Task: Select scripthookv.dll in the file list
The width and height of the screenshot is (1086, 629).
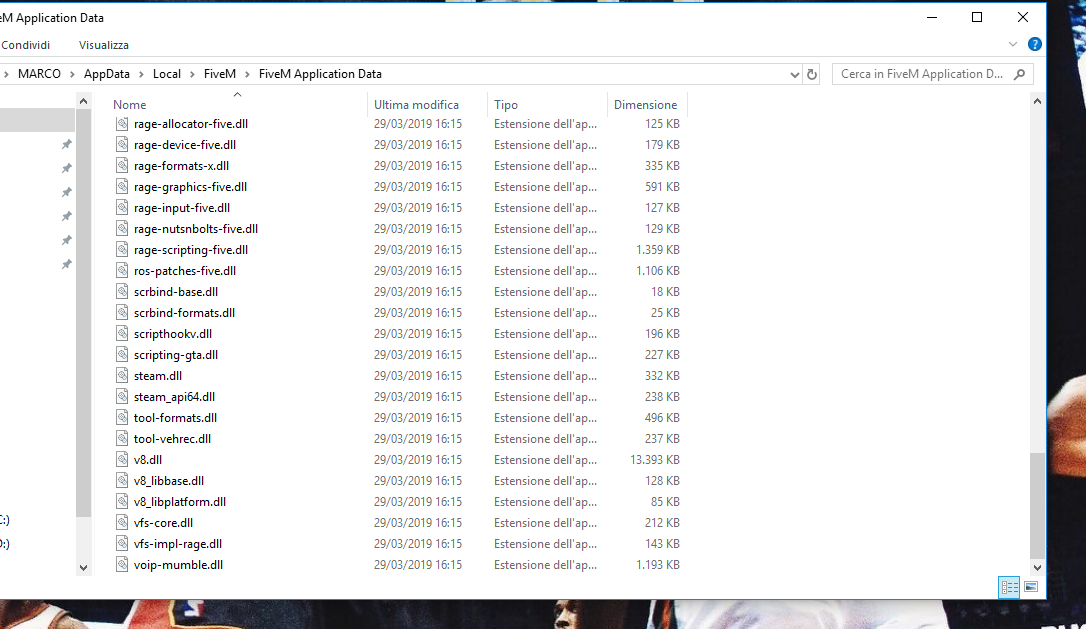Action: pyautogui.click(x=171, y=333)
